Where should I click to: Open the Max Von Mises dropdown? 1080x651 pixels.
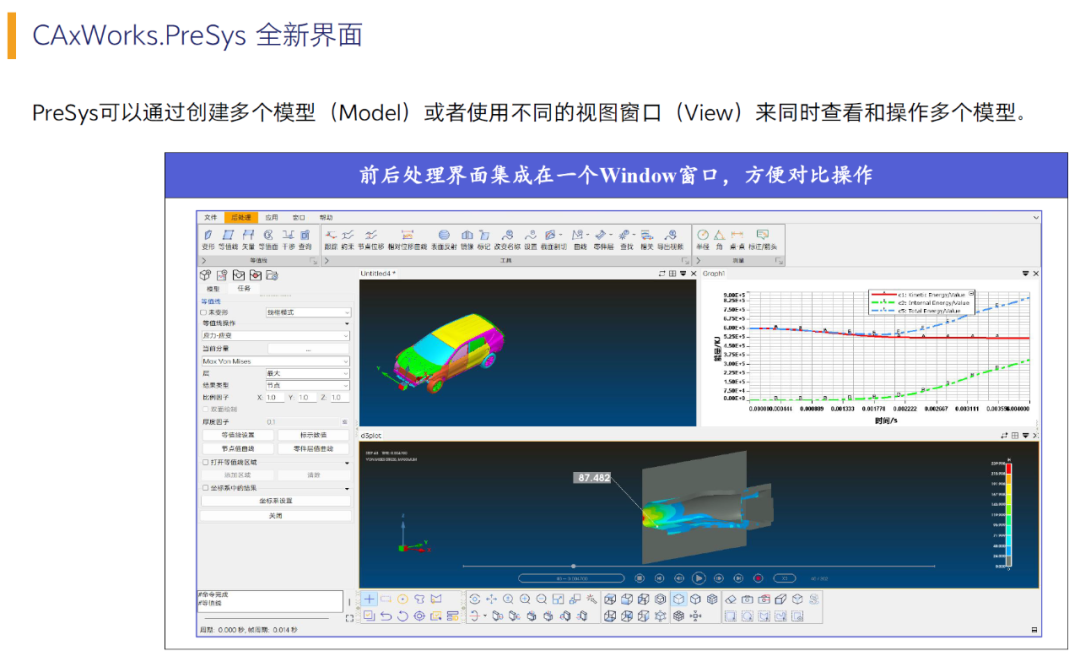(275, 361)
